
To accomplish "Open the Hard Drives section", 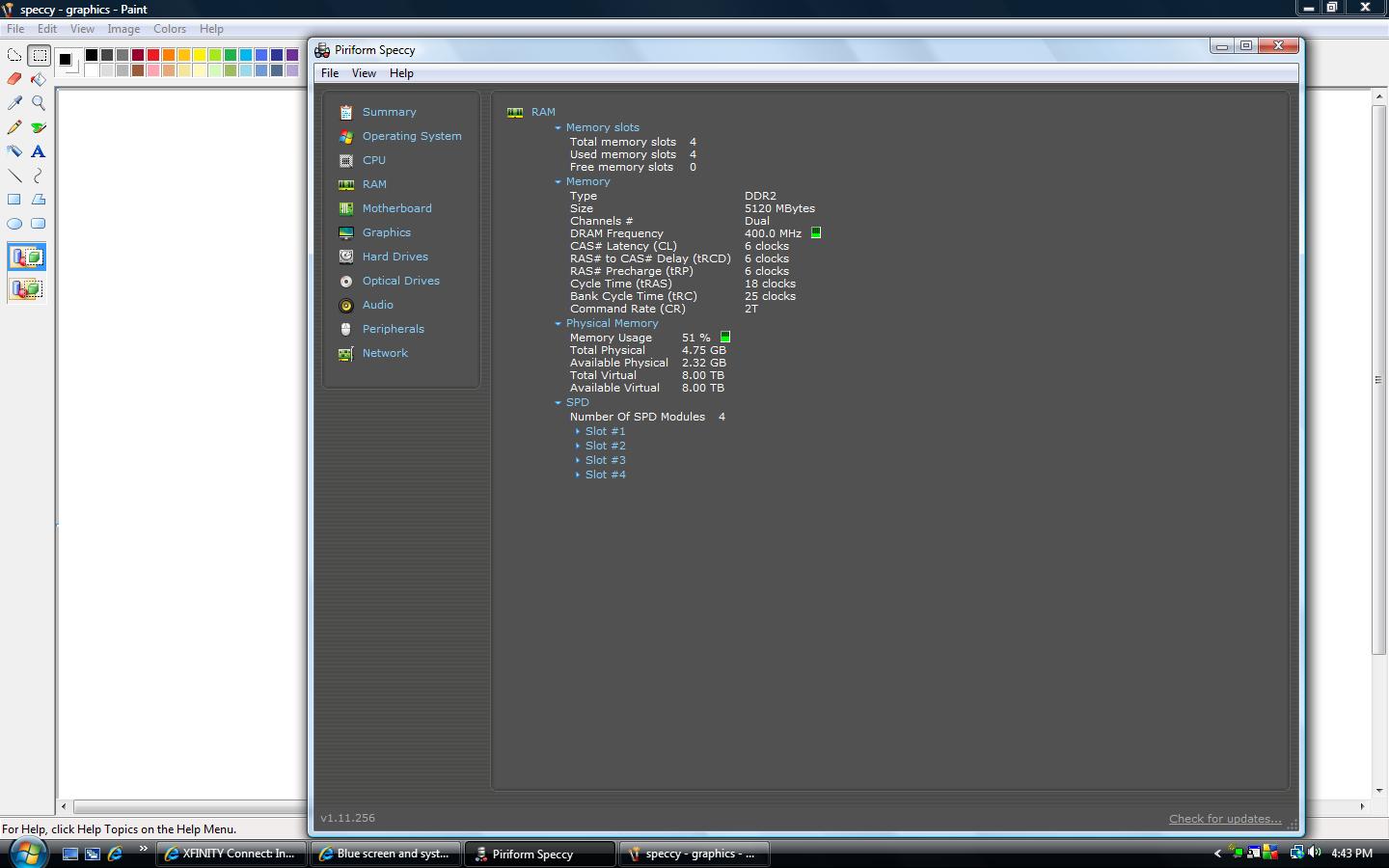I will 395,257.
